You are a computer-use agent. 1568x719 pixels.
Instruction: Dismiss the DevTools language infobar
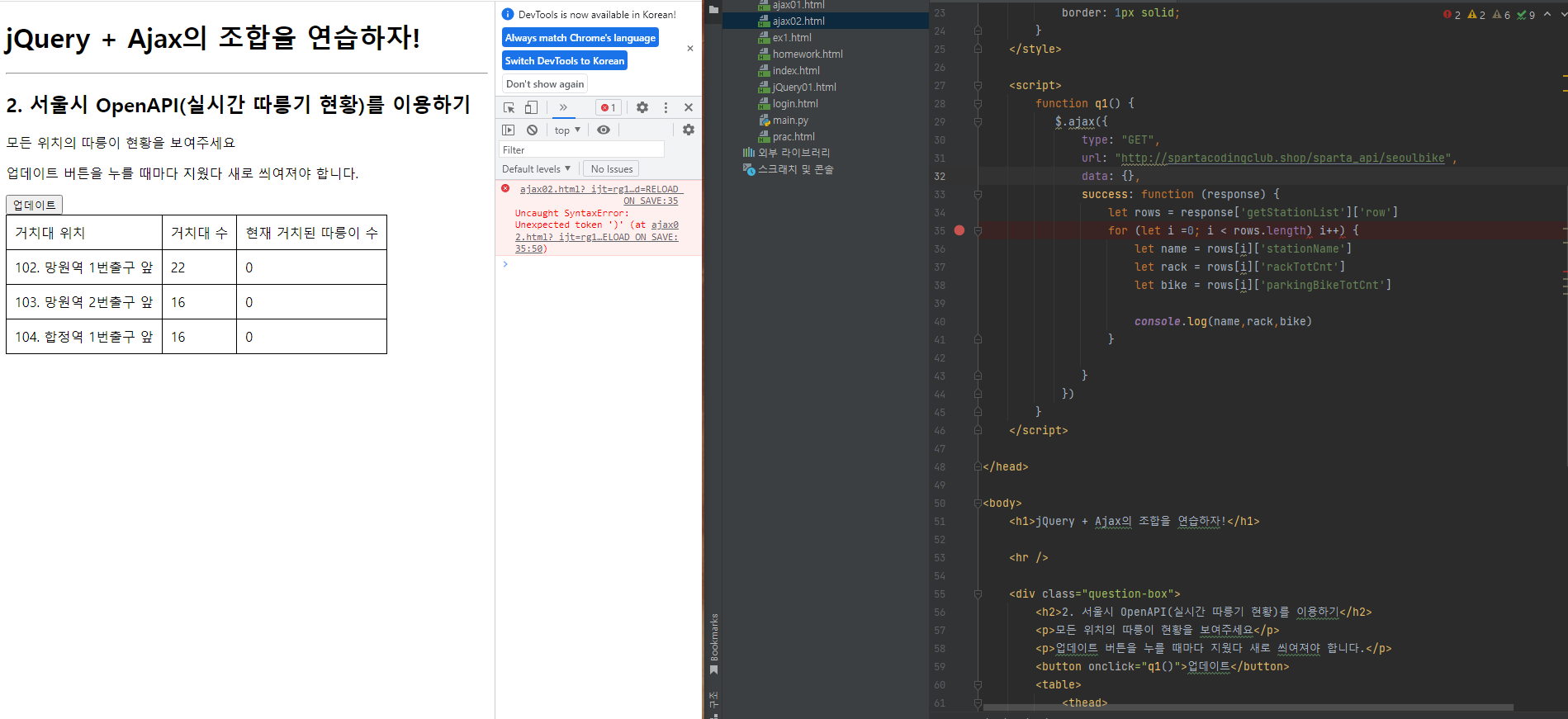pyautogui.click(x=690, y=49)
